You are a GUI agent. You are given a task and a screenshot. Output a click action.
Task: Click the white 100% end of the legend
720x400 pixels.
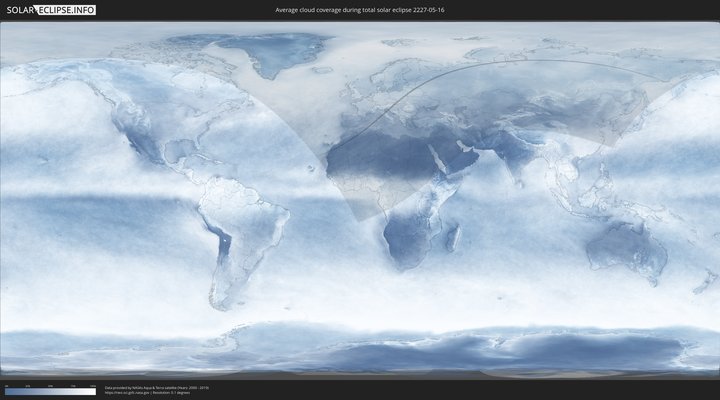[x=93, y=392]
